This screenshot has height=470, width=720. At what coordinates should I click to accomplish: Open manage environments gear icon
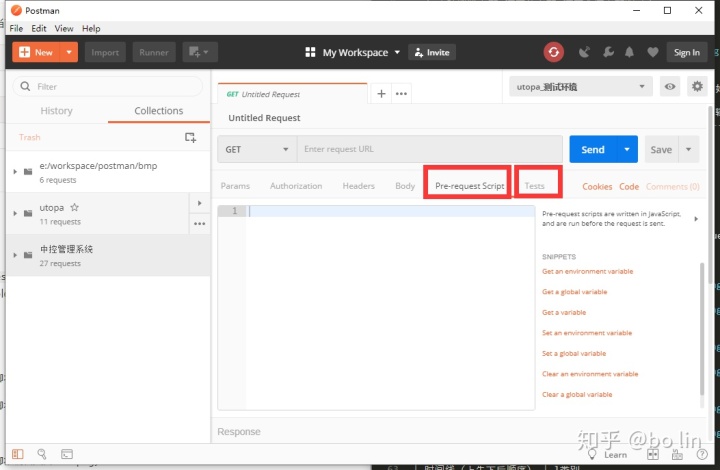pyautogui.click(x=697, y=86)
